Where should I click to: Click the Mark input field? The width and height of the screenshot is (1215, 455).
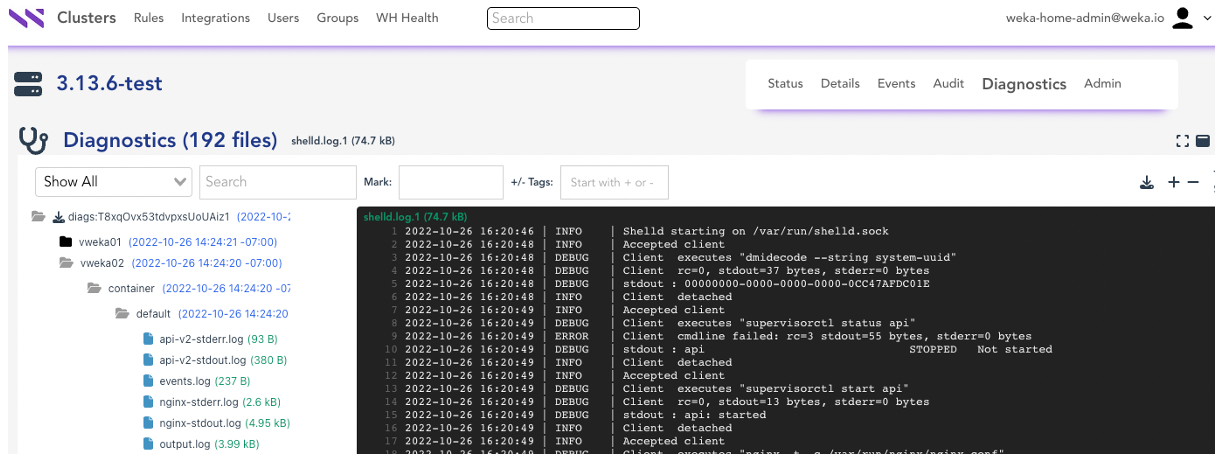pos(450,182)
